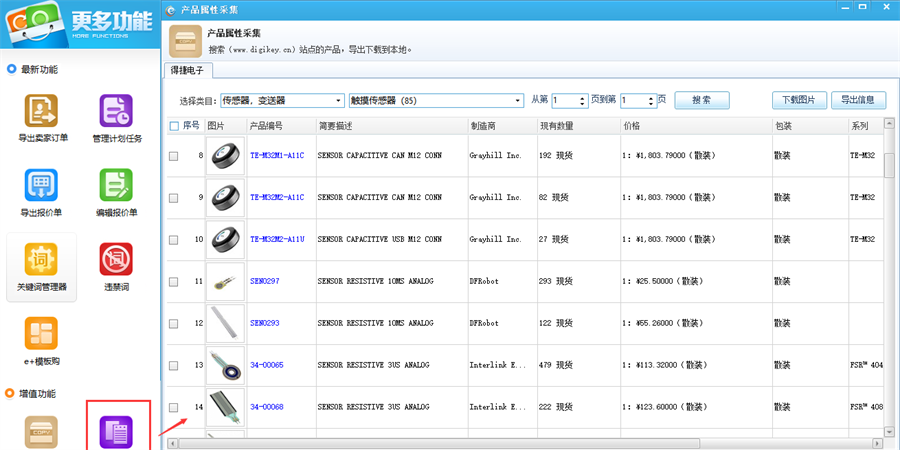Toggle the select-all checkbox in 序号 header
Viewport: 900px width, 450px height.
point(174,126)
